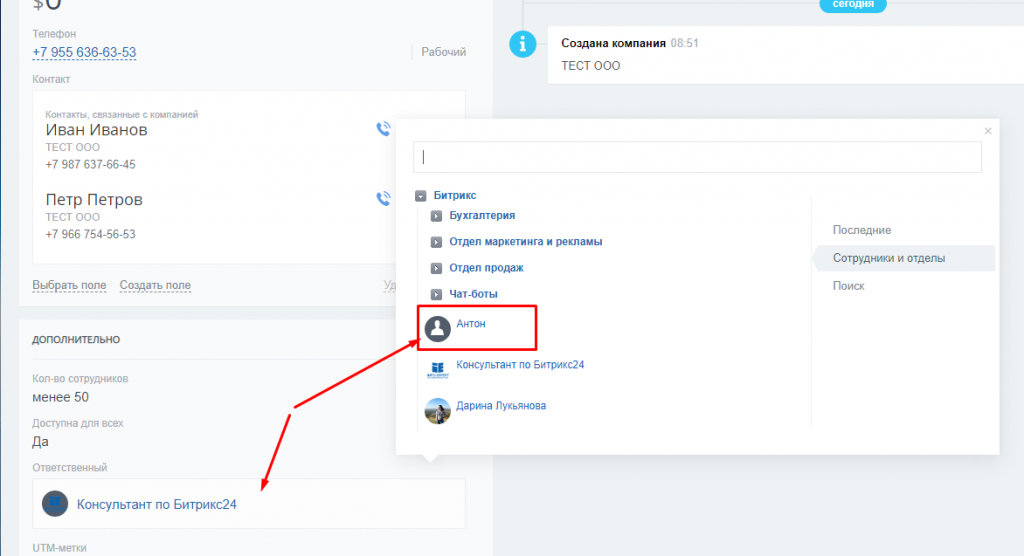Click Отдел продаж department label
Image resolution: width=1024 pixels, height=556 pixels.
486,268
